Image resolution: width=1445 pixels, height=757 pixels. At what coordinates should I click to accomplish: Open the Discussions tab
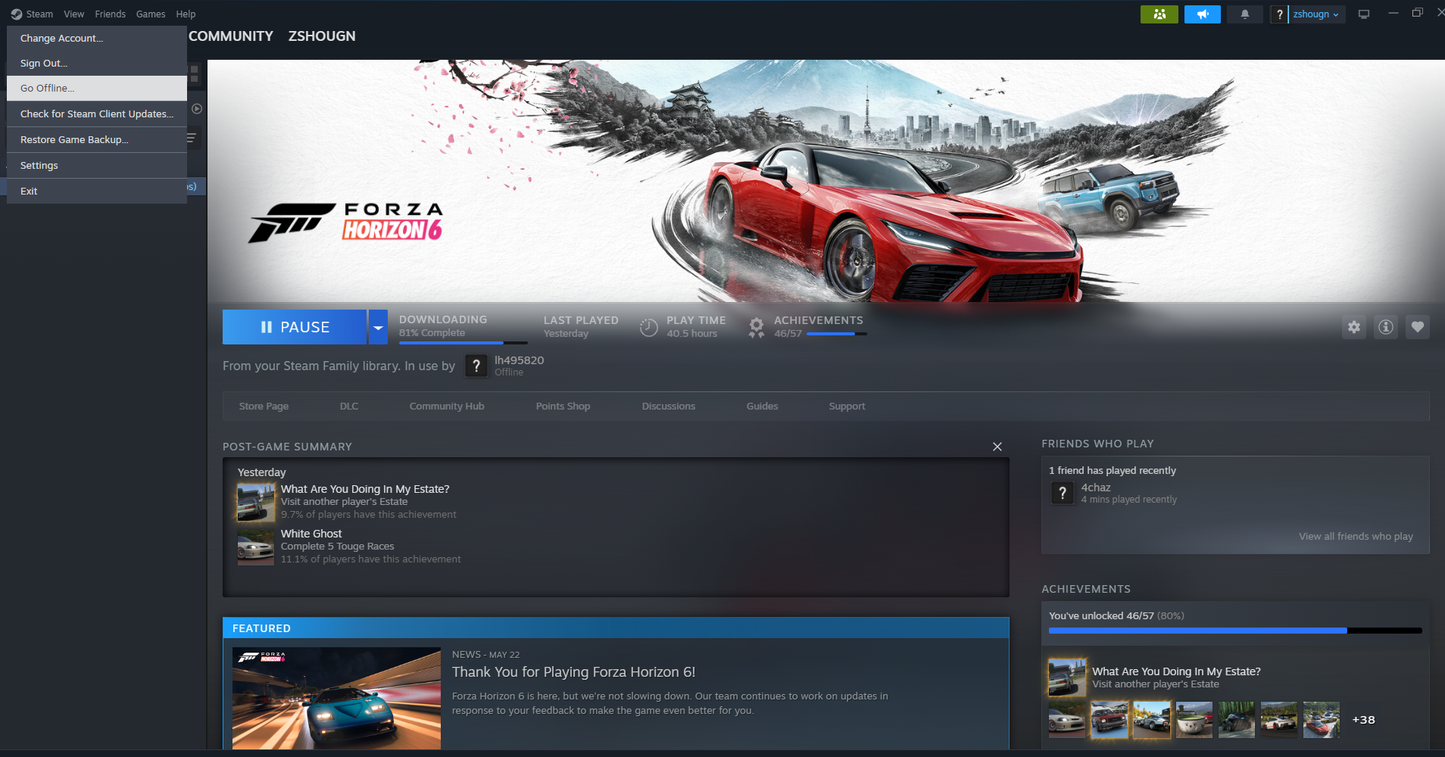669,406
